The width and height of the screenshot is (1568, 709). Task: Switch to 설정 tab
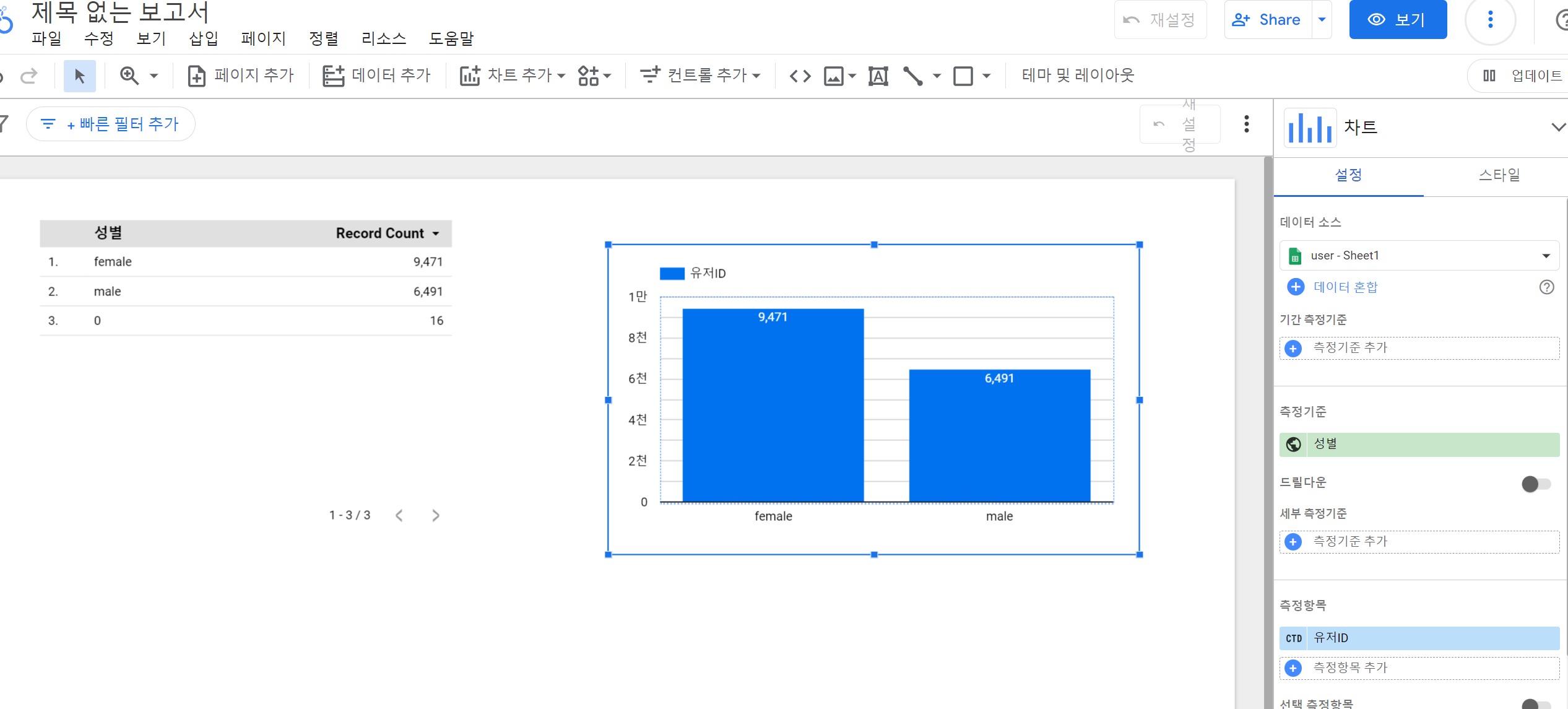pos(1348,175)
